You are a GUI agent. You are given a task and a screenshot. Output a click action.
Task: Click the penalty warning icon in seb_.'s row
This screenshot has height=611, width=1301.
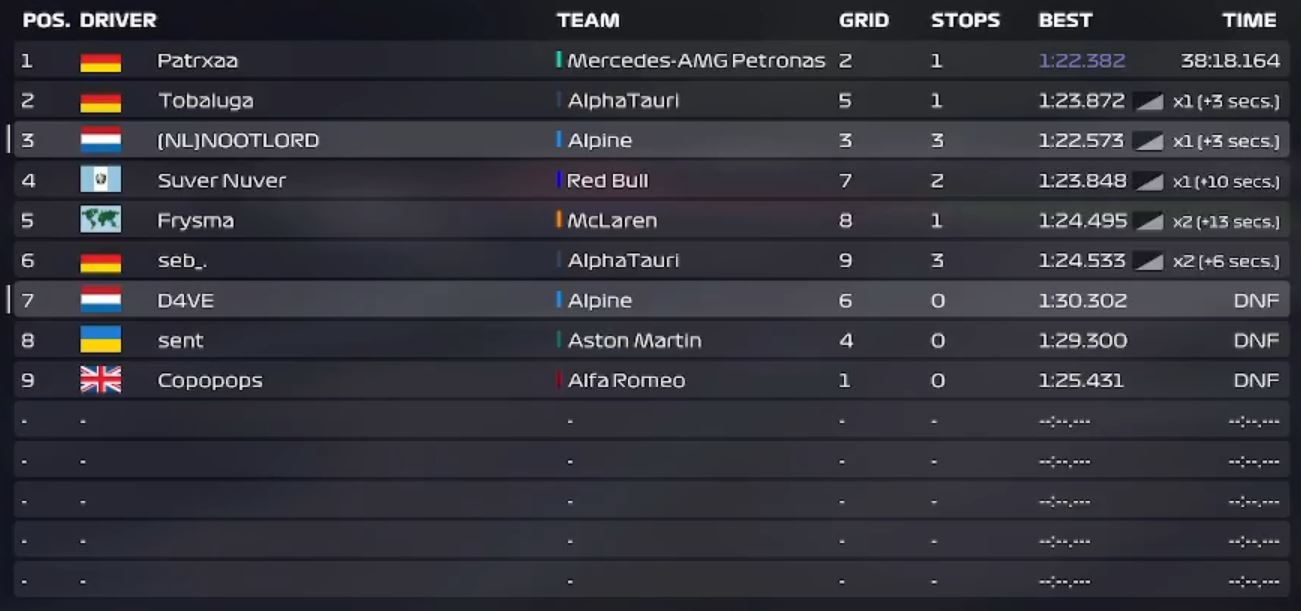[1148, 261]
